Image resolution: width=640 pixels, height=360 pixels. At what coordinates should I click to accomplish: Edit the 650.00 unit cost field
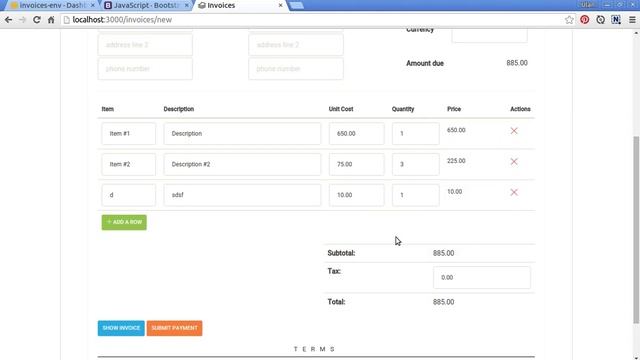coord(356,133)
